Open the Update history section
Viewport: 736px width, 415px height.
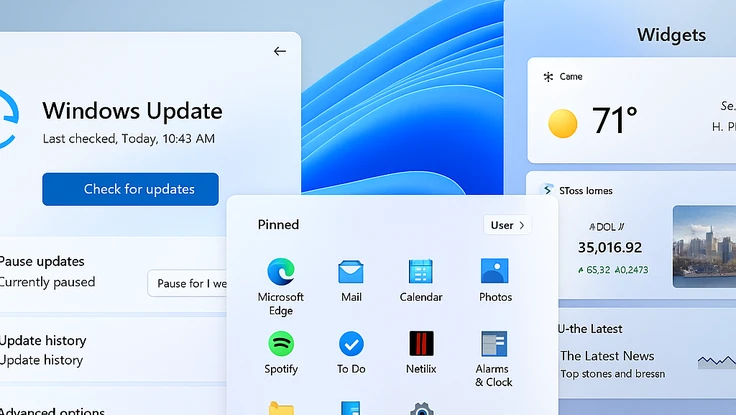click(113, 350)
